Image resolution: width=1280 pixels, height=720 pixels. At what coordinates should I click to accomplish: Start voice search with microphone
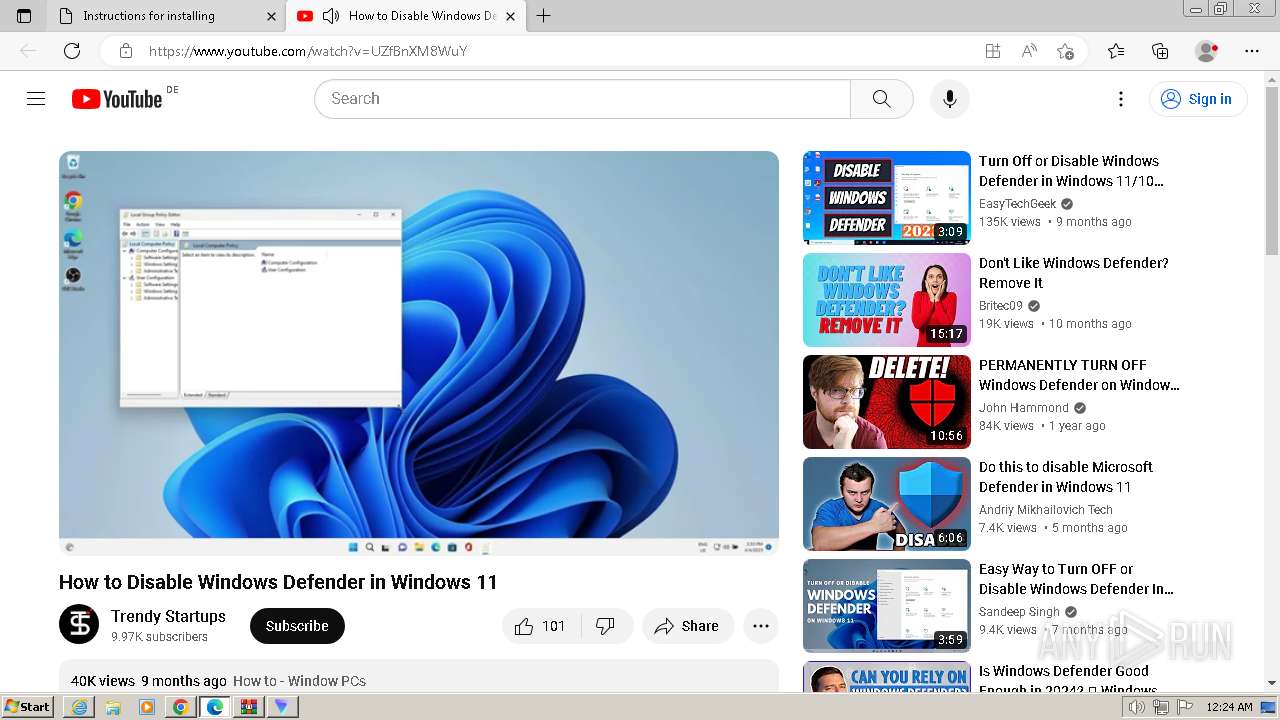[x=950, y=99]
